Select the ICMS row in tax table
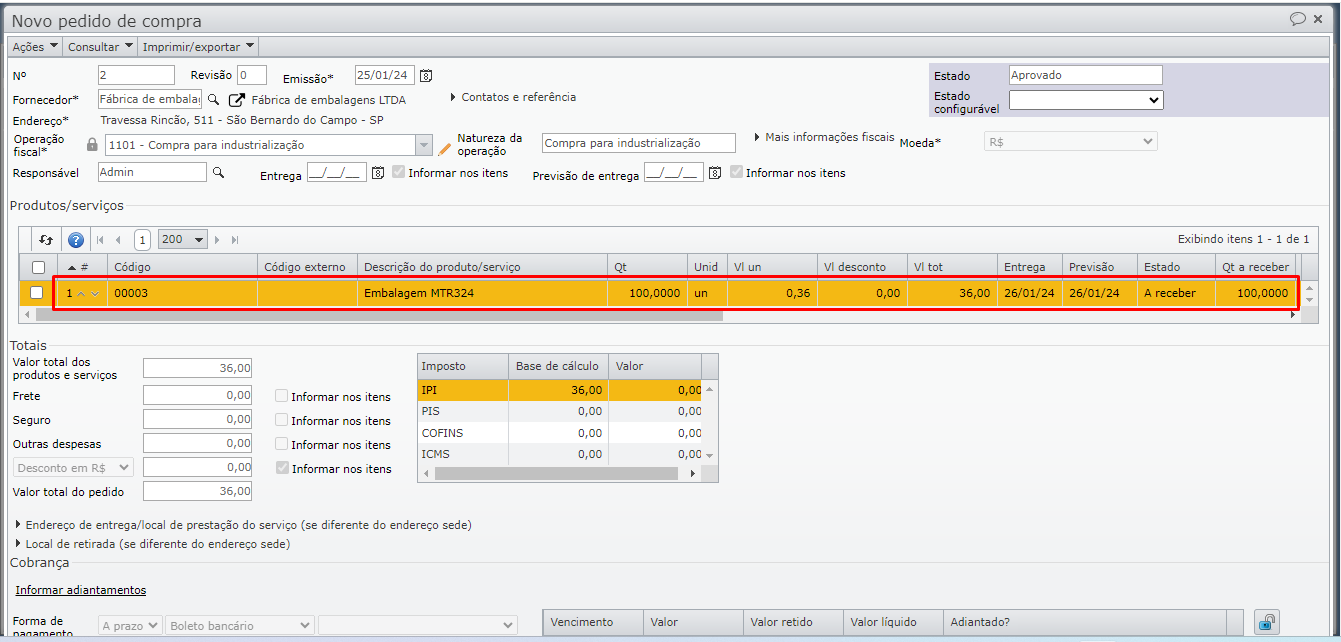Image resolution: width=1341 pixels, height=642 pixels. click(x=560, y=454)
